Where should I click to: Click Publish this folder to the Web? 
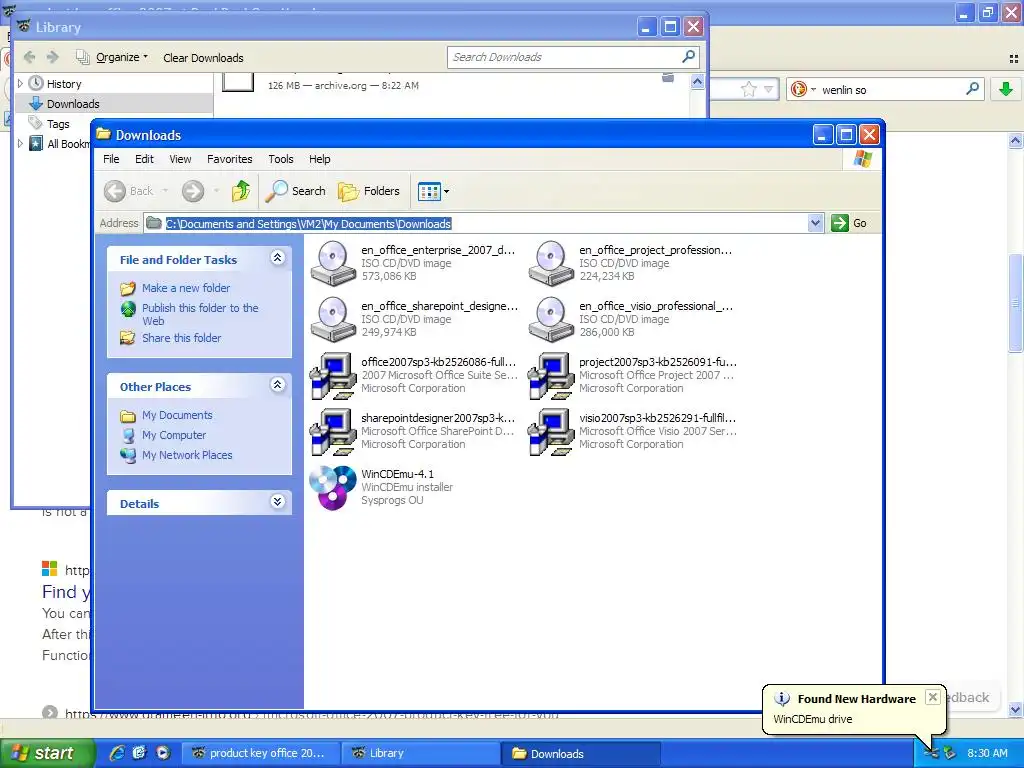pyautogui.click(x=200, y=314)
